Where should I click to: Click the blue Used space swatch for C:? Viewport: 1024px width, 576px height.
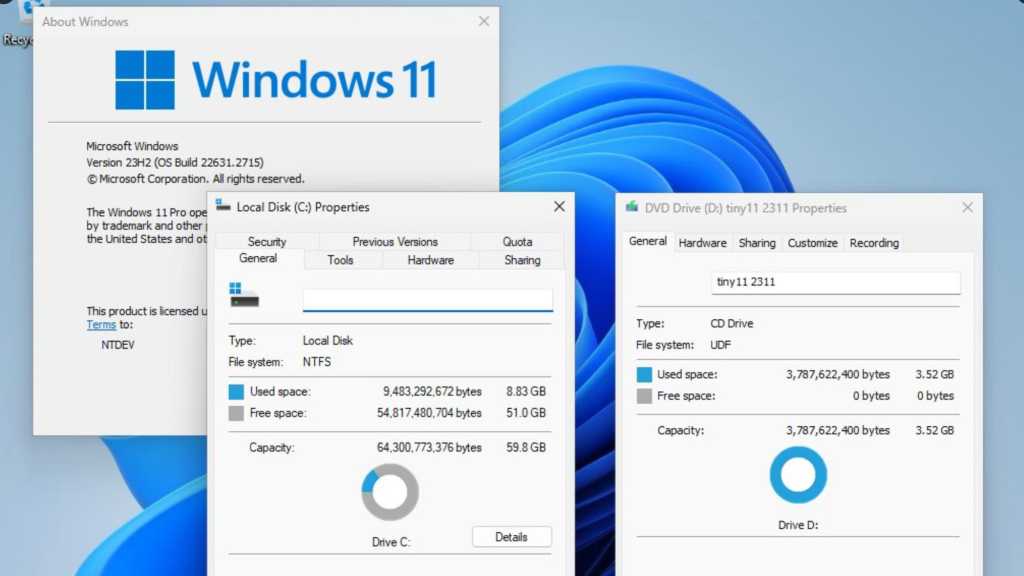tap(236, 392)
